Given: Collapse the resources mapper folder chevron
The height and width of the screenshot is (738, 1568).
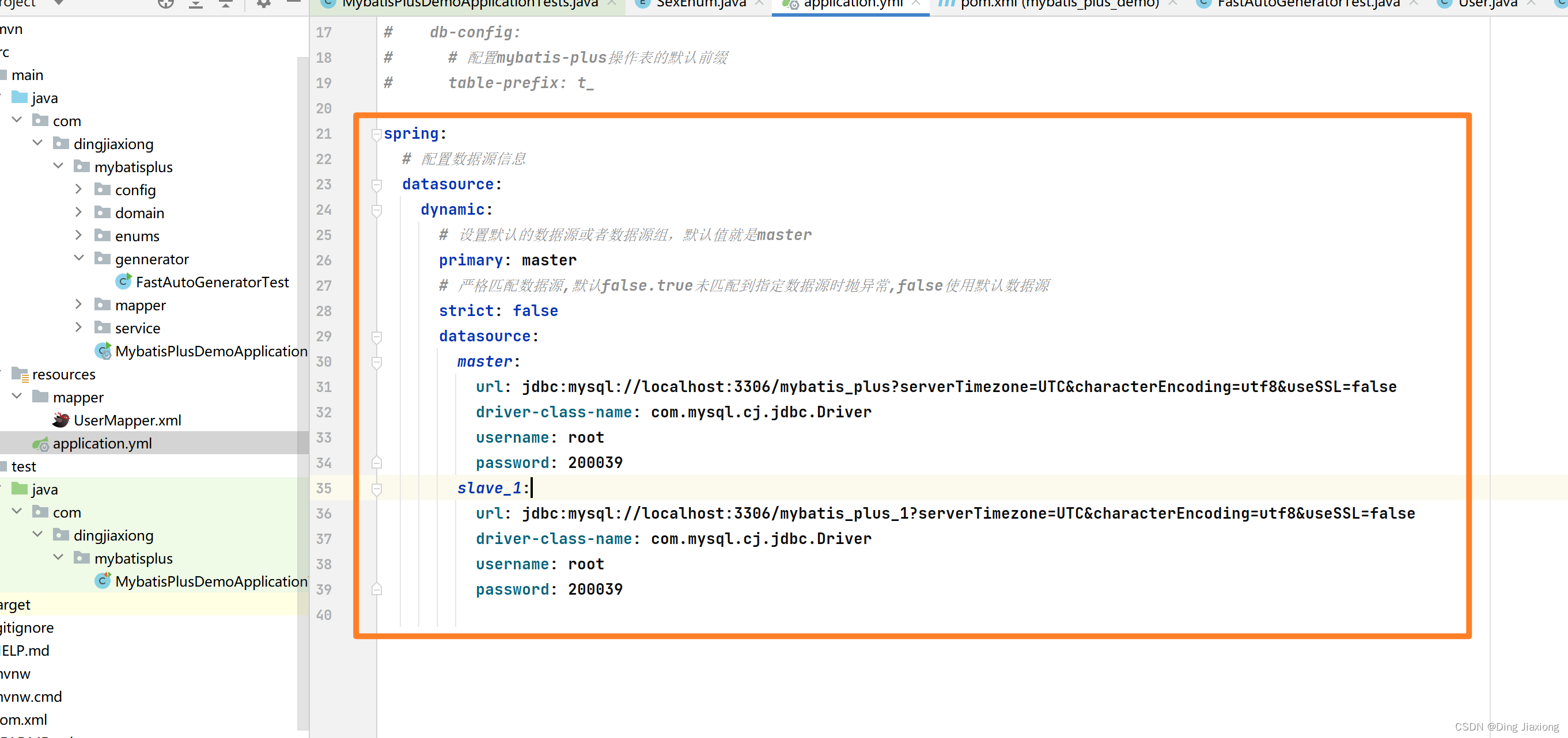Looking at the screenshot, I should click(17, 396).
